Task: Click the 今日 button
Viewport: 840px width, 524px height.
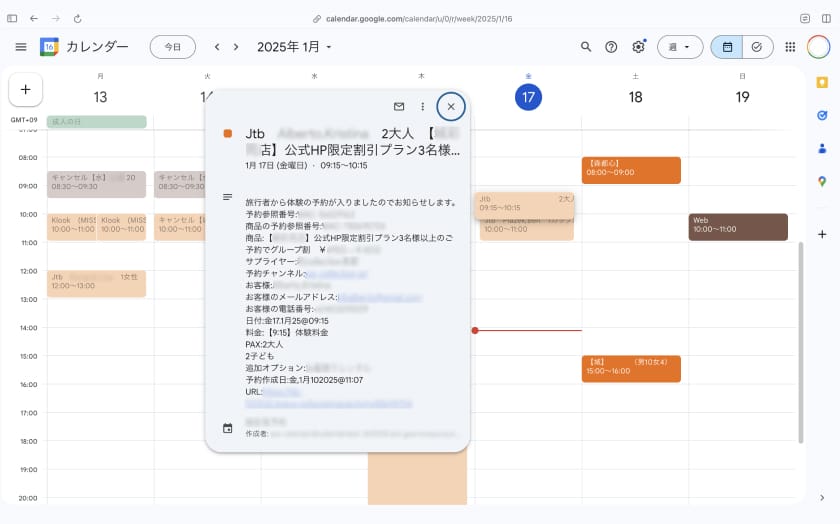Action: pyautogui.click(x=173, y=47)
